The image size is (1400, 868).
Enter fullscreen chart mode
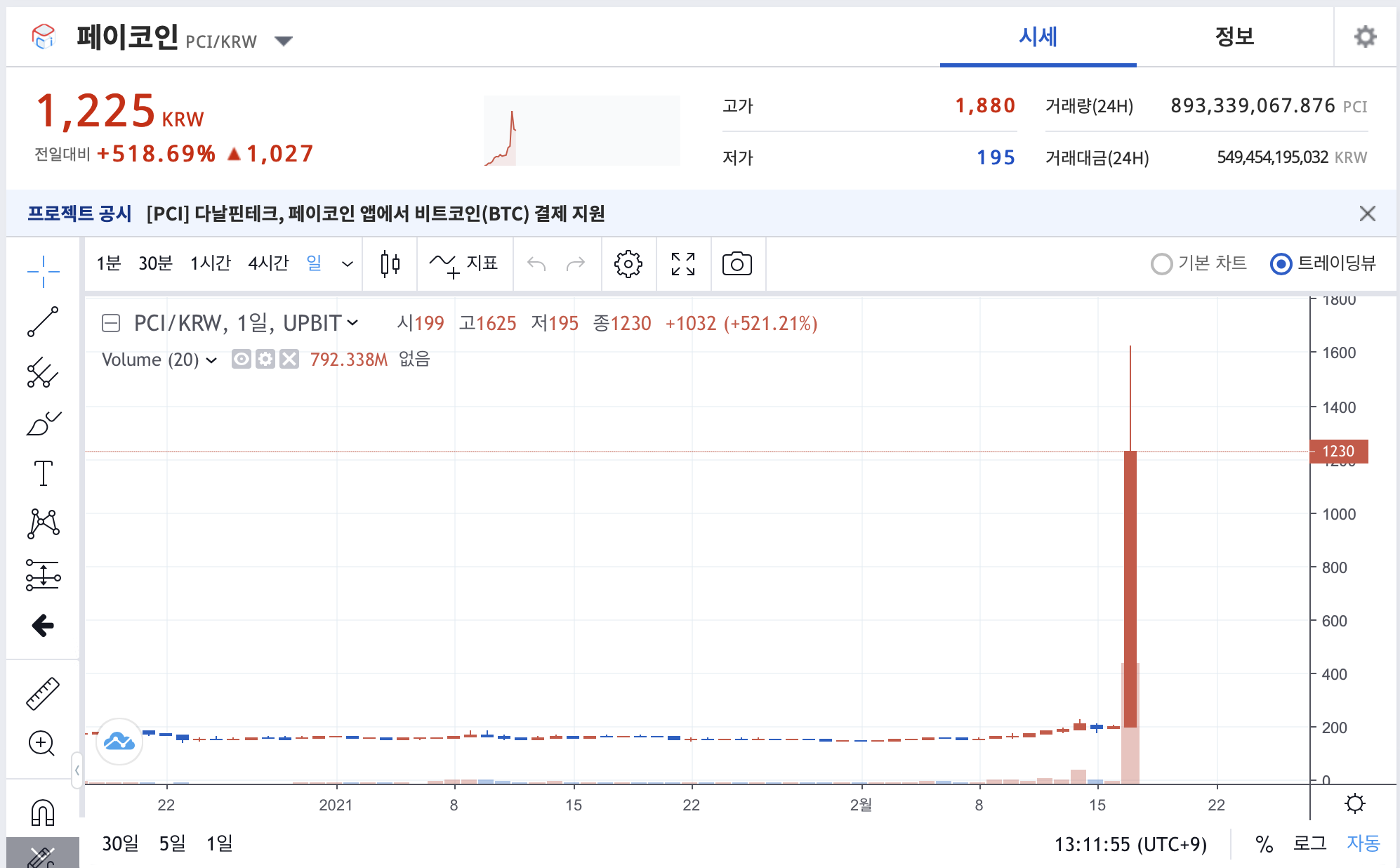click(683, 264)
